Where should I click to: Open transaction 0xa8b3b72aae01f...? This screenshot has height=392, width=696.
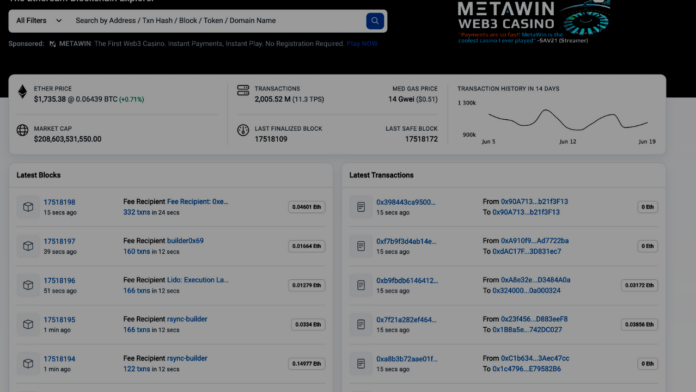click(407, 358)
